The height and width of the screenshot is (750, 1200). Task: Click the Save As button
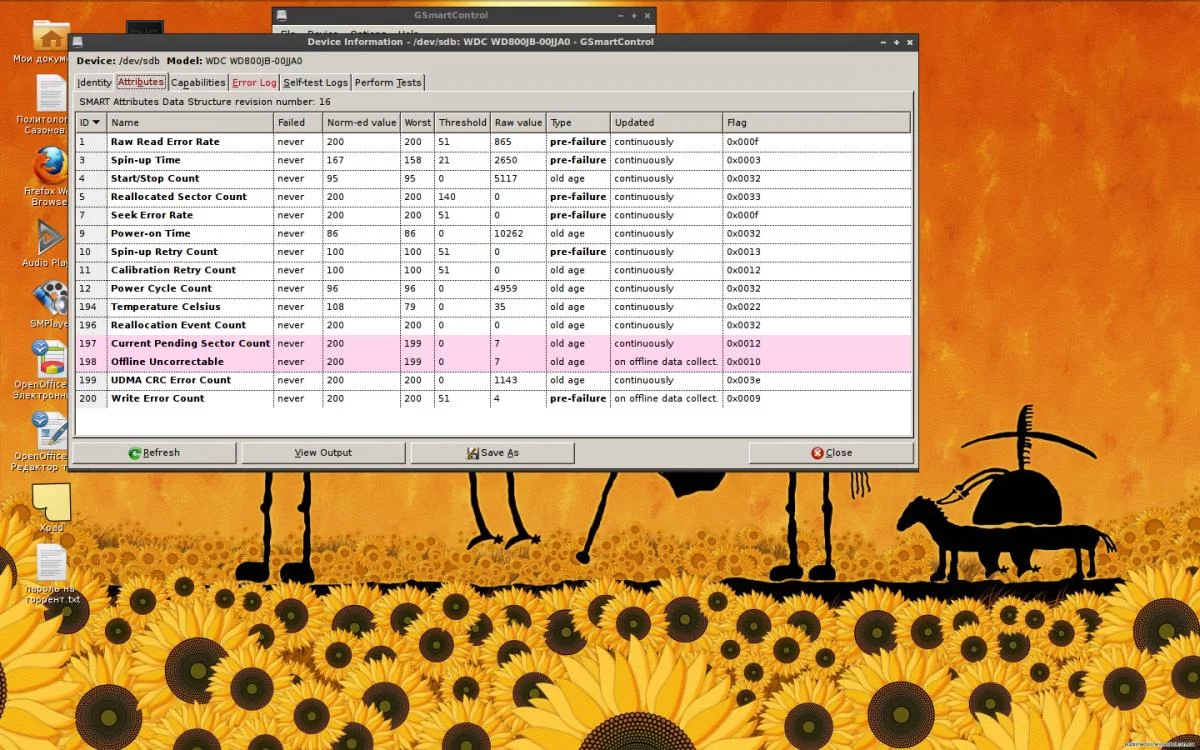(x=492, y=453)
